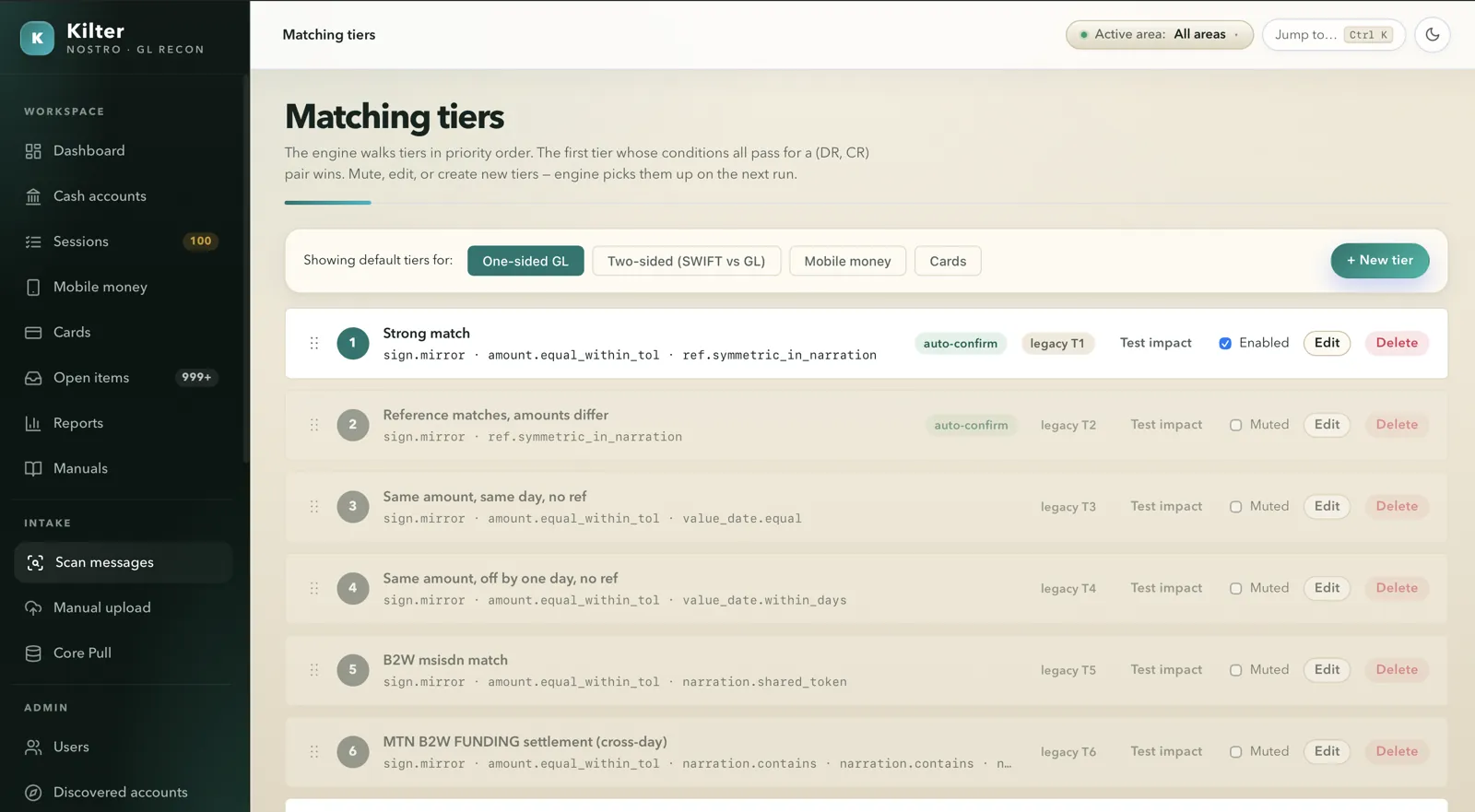Image resolution: width=1475 pixels, height=812 pixels.
Task: Edit the Same amount, same day tier
Action: [1327, 506]
